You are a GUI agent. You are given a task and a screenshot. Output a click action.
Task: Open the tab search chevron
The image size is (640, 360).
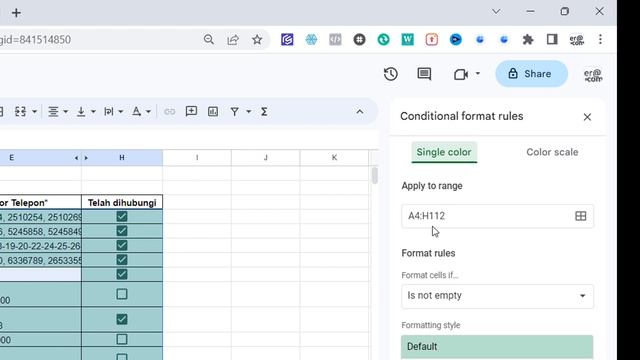(x=496, y=11)
